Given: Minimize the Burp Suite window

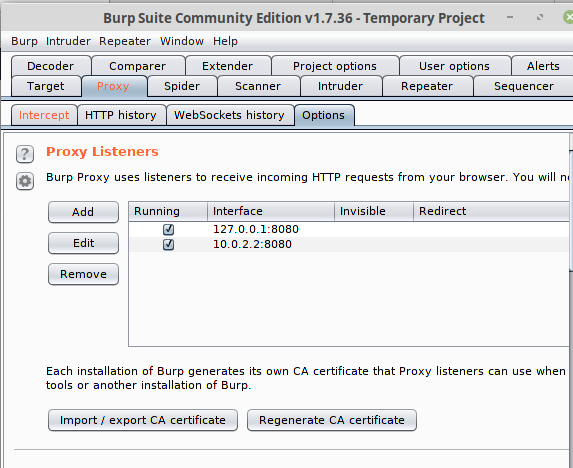Looking at the screenshot, I should point(510,17).
